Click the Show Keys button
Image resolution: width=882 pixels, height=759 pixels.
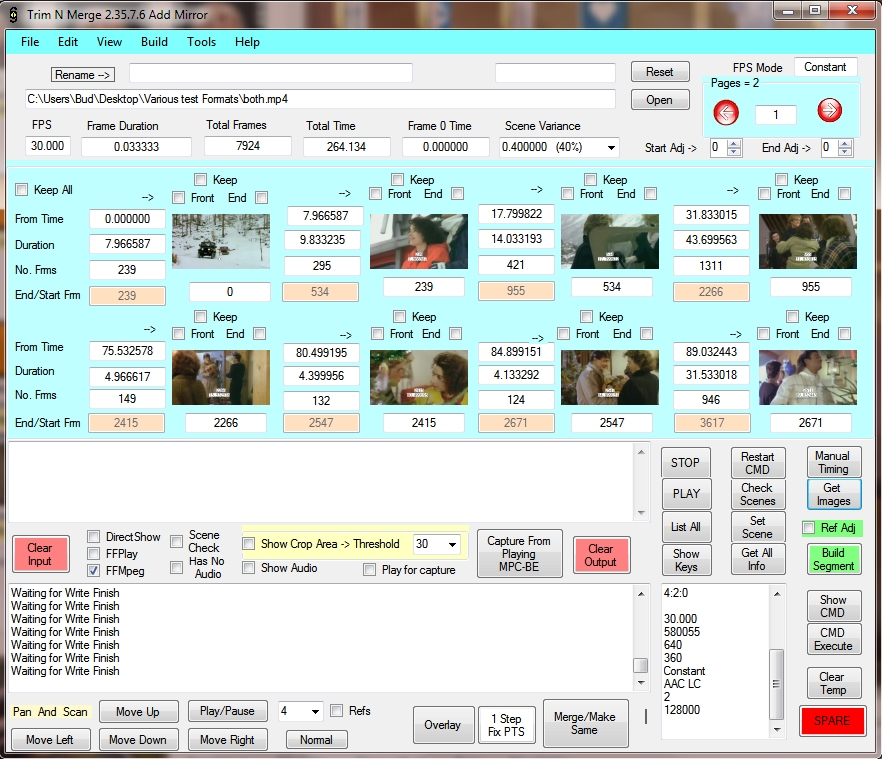click(686, 560)
